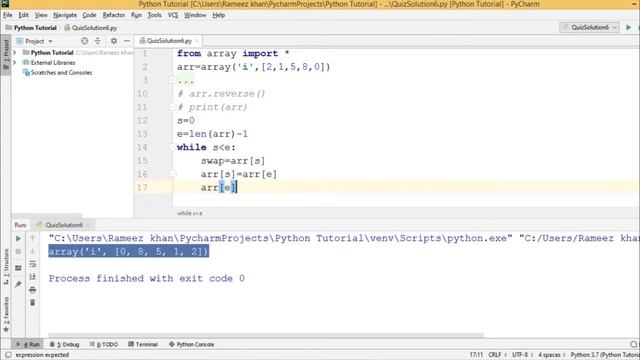
Task: Close the QuizSolution6.py editor tab
Action: 197,41
